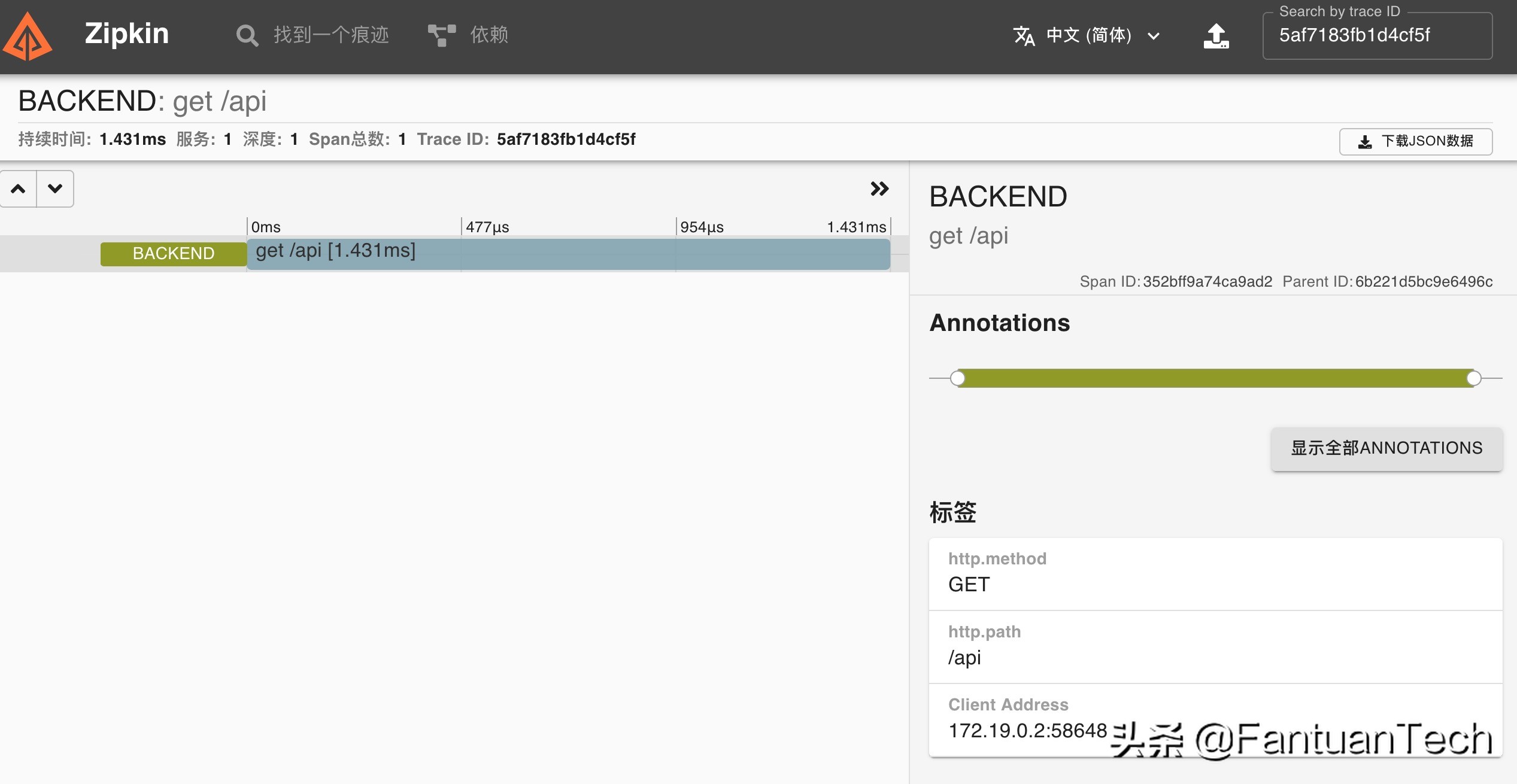Image resolution: width=1517 pixels, height=784 pixels.
Task: Click the 477µs timeline tick label
Action: coord(487,227)
